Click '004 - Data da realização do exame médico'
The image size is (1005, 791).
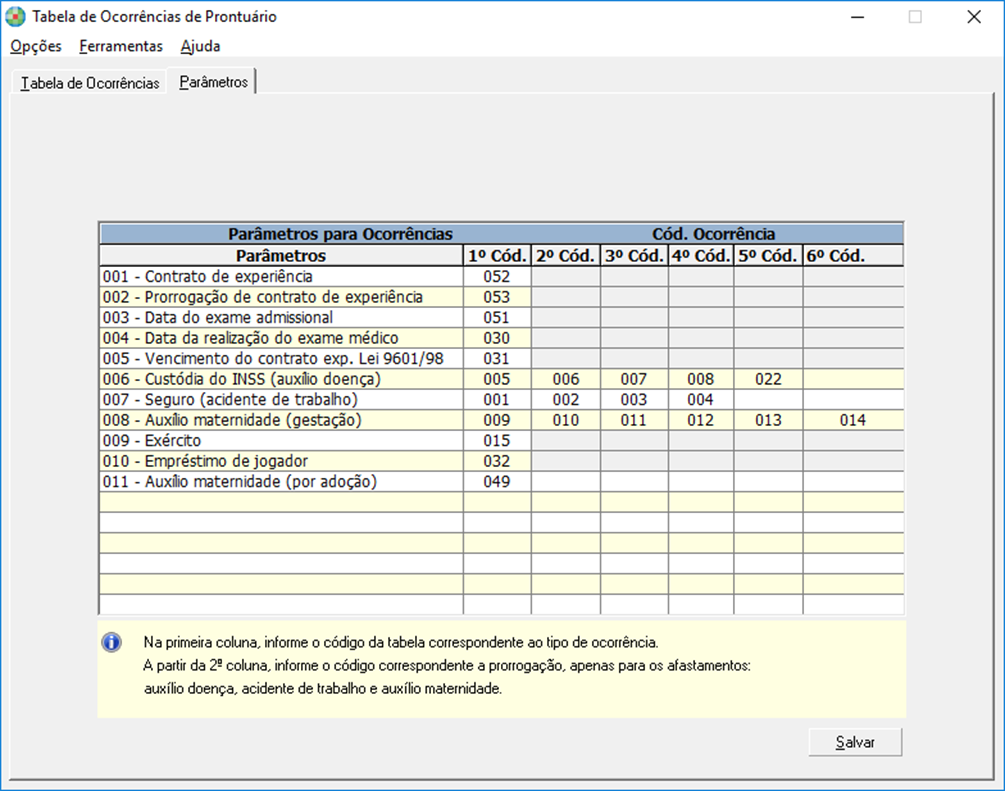tap(281, 338)
